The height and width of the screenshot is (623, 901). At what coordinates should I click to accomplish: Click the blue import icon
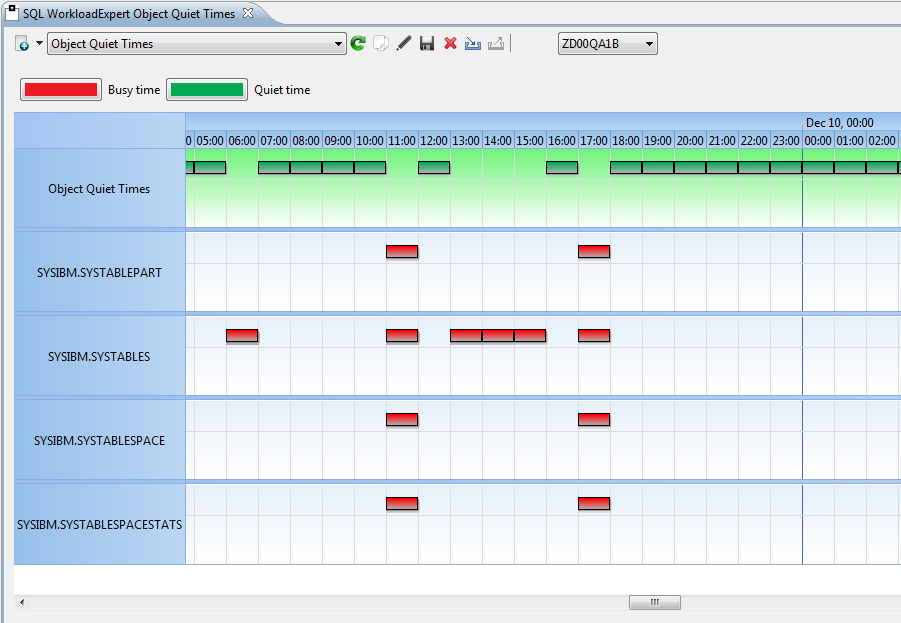pos(473,44)
